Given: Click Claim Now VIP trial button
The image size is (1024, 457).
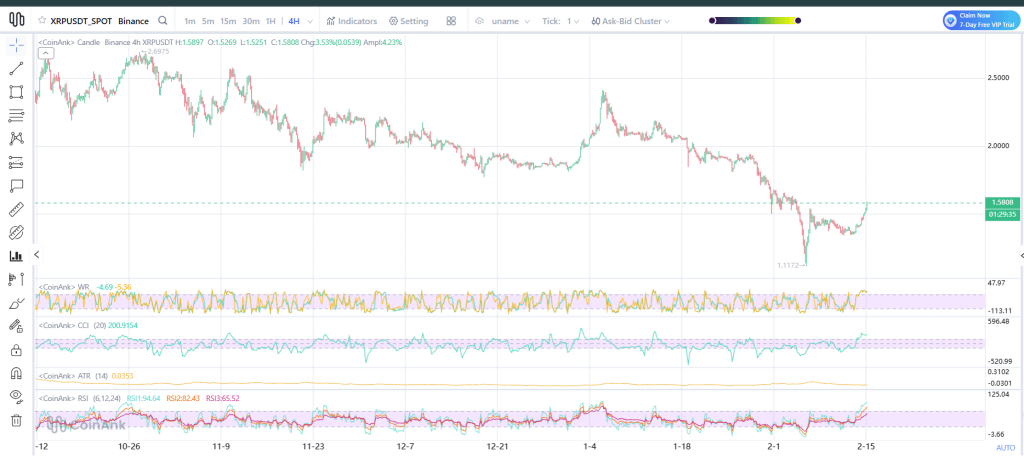Looking at the screenshot, I should 979,20.
